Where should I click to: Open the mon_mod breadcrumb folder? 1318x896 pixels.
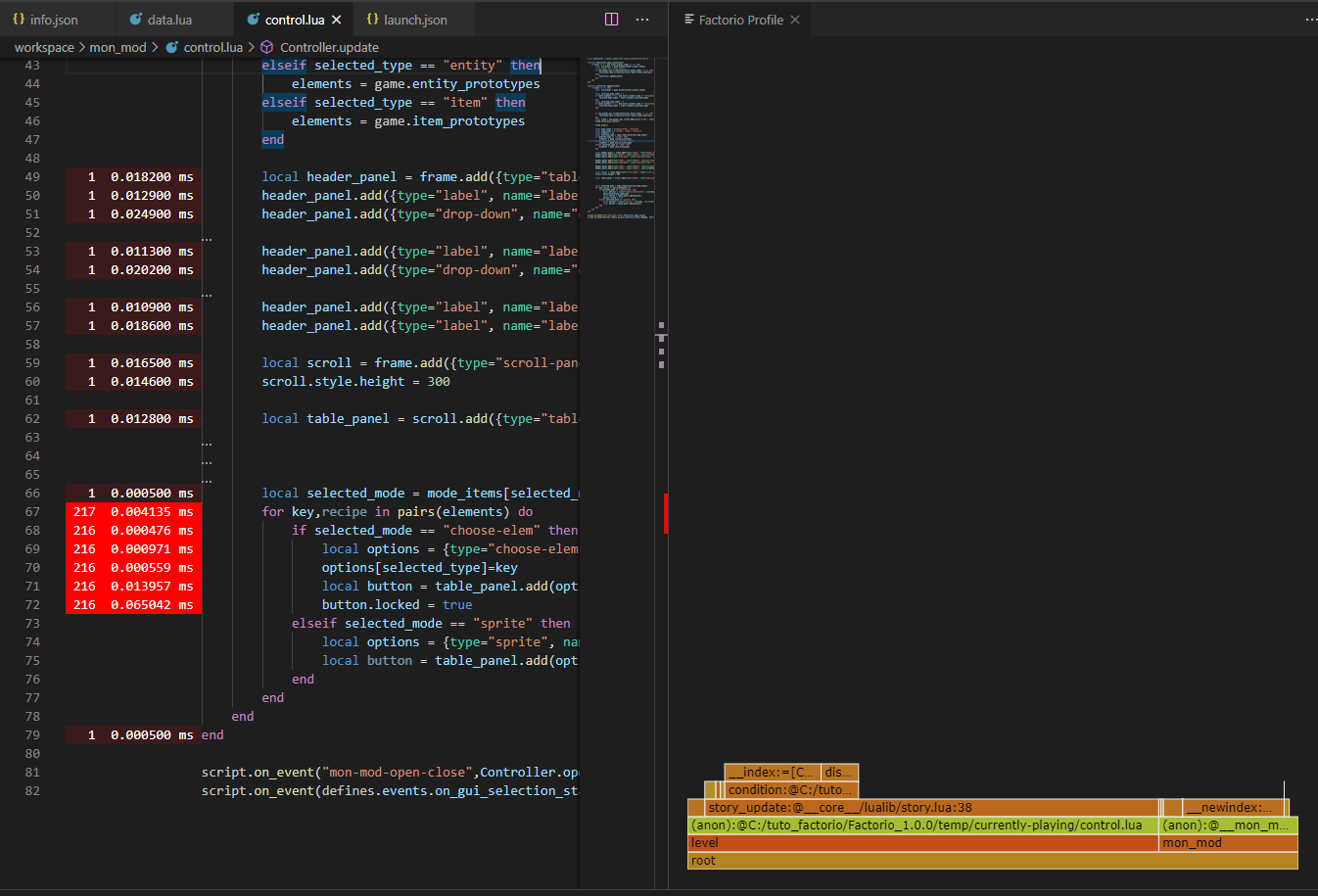pyautogui.click(x=118, y=47)
